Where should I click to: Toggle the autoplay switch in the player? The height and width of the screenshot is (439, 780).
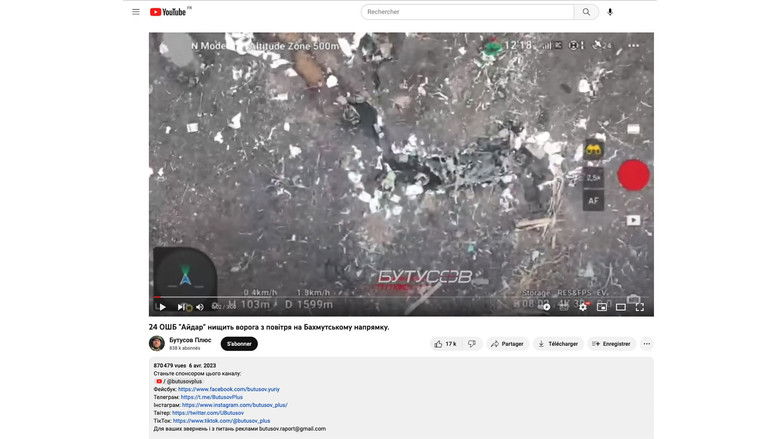click(x=548, y=307)
